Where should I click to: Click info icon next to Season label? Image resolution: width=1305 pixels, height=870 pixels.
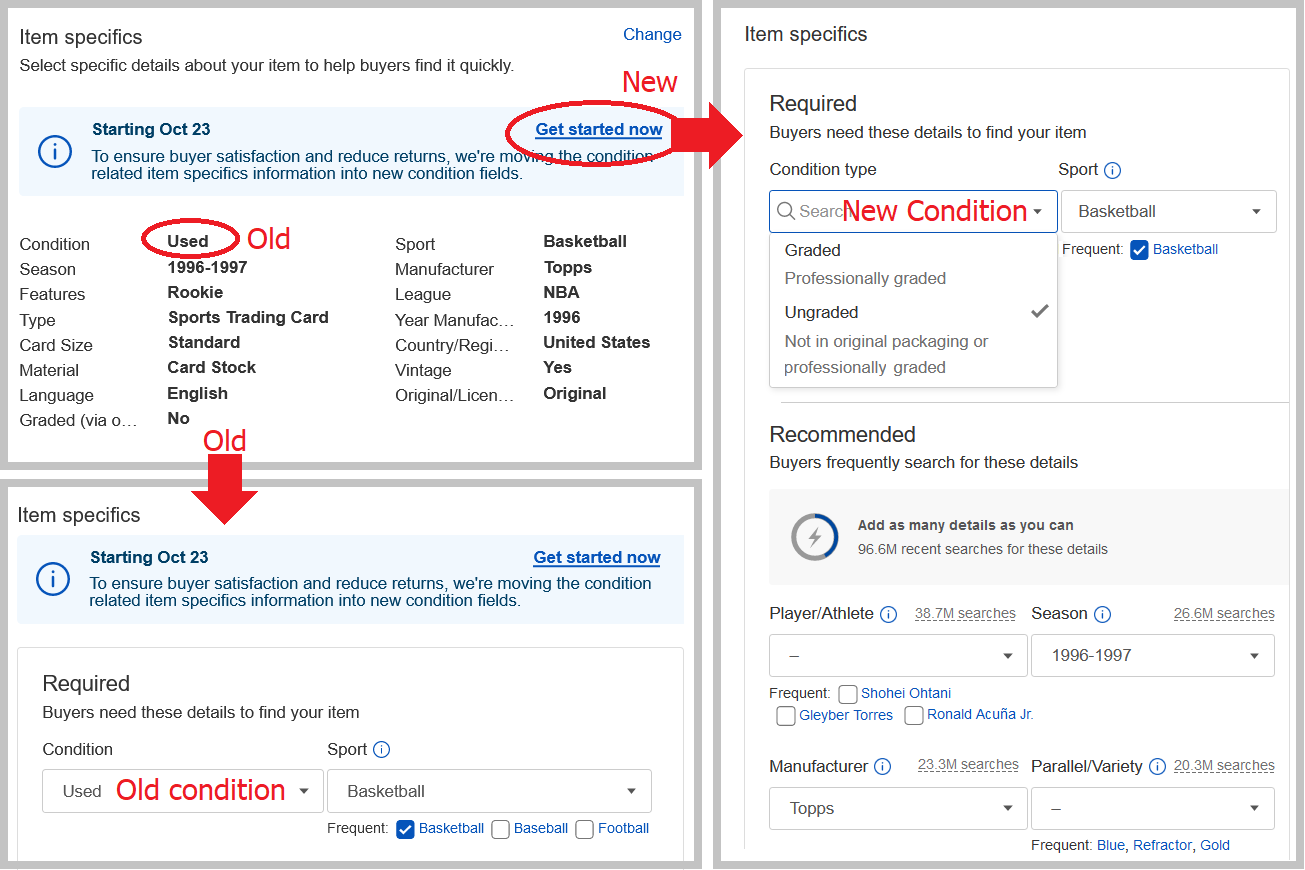point(1102,614)
